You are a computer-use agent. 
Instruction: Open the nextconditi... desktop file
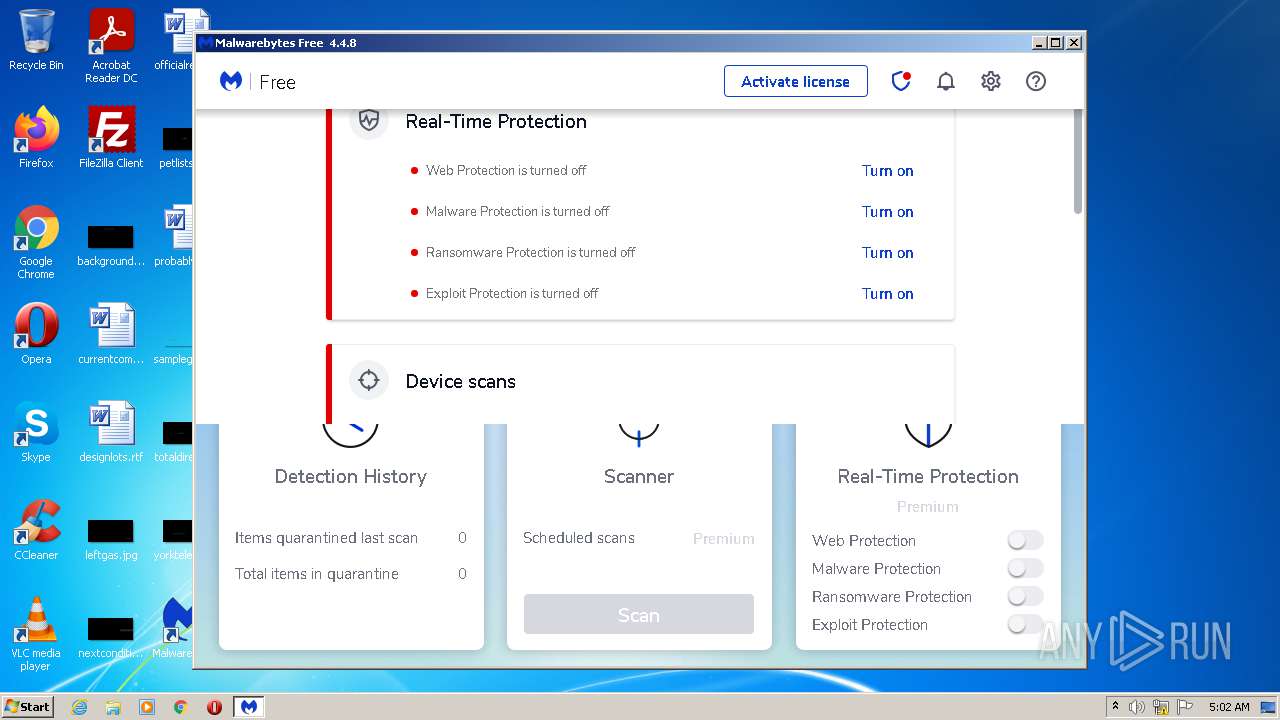tap(111, 636)
